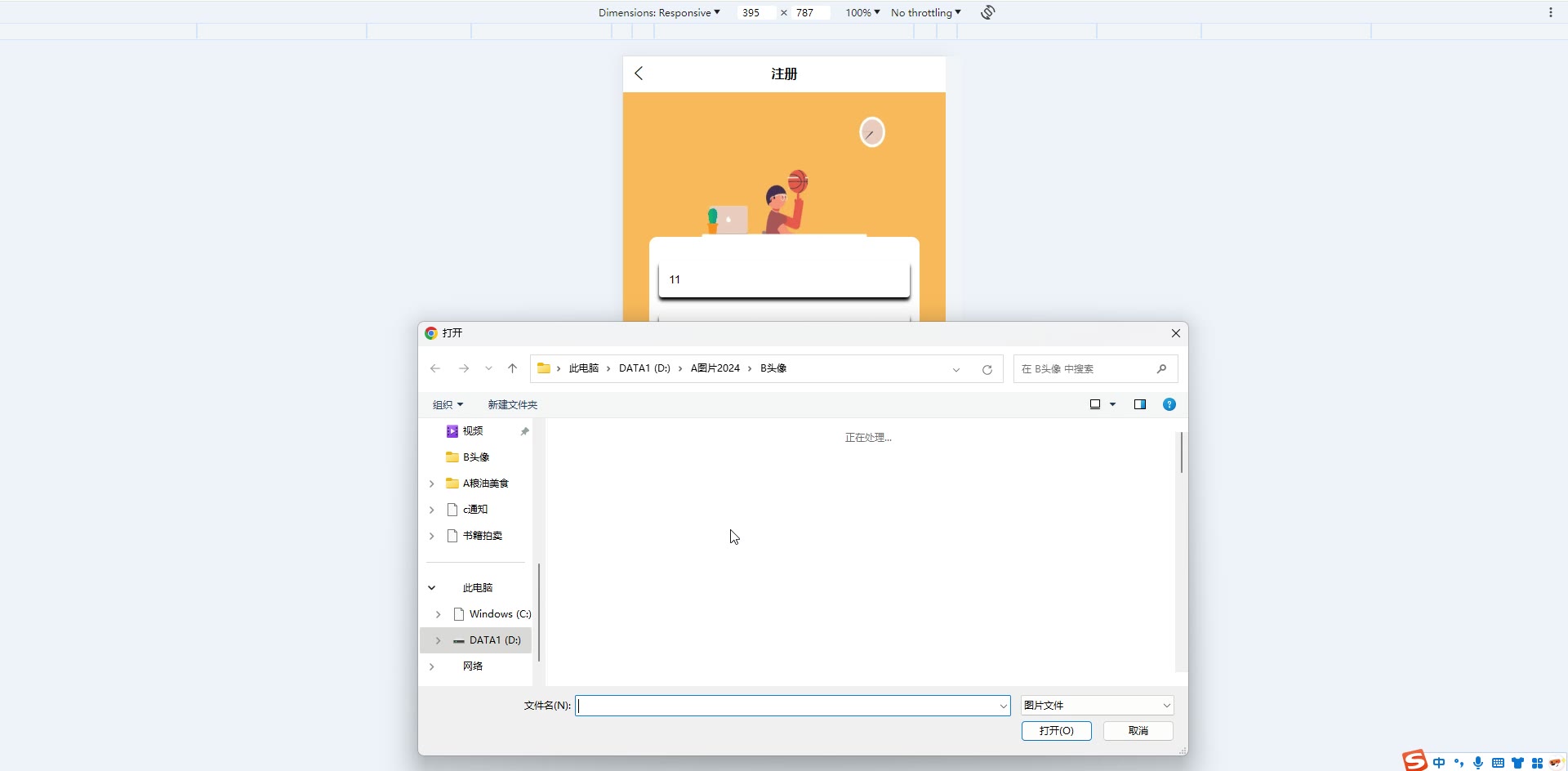Click the 取消 button

(x=1138, y=730)
